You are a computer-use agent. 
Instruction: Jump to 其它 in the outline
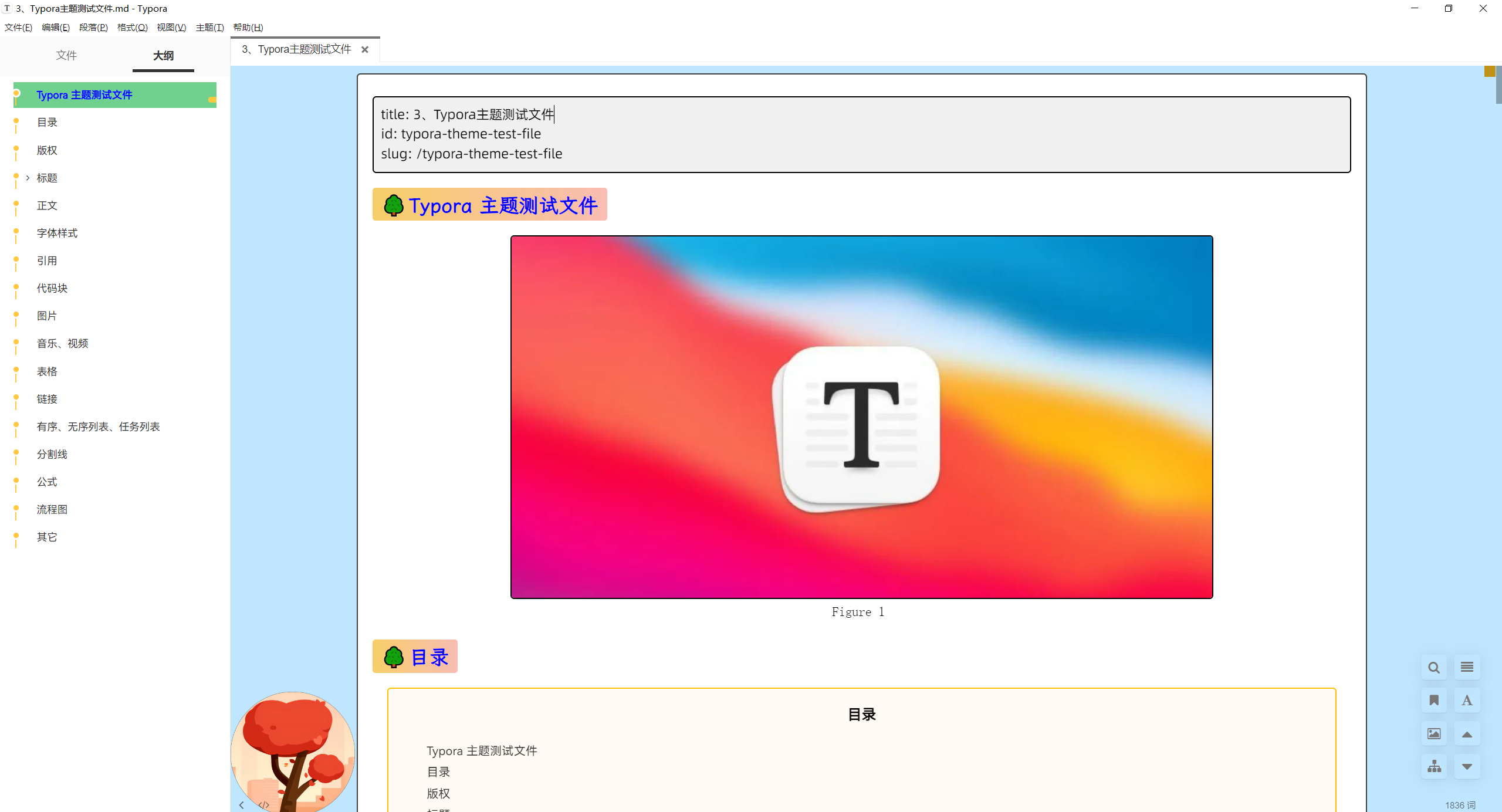click(47, 537)
